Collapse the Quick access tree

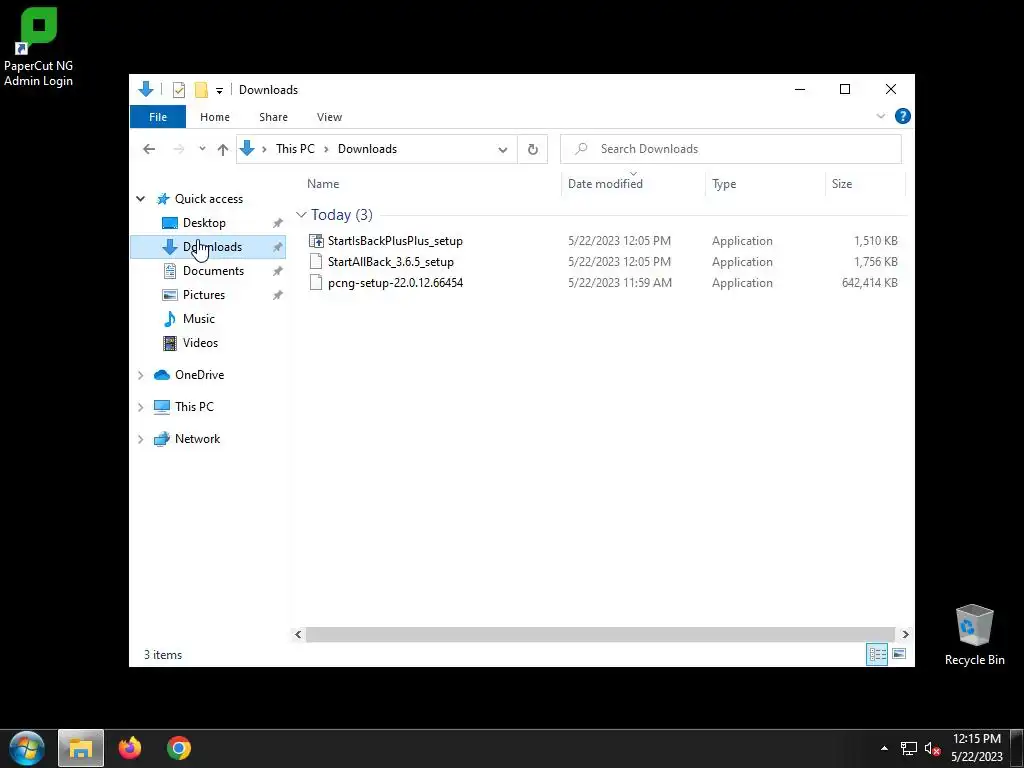click(140, 199)
